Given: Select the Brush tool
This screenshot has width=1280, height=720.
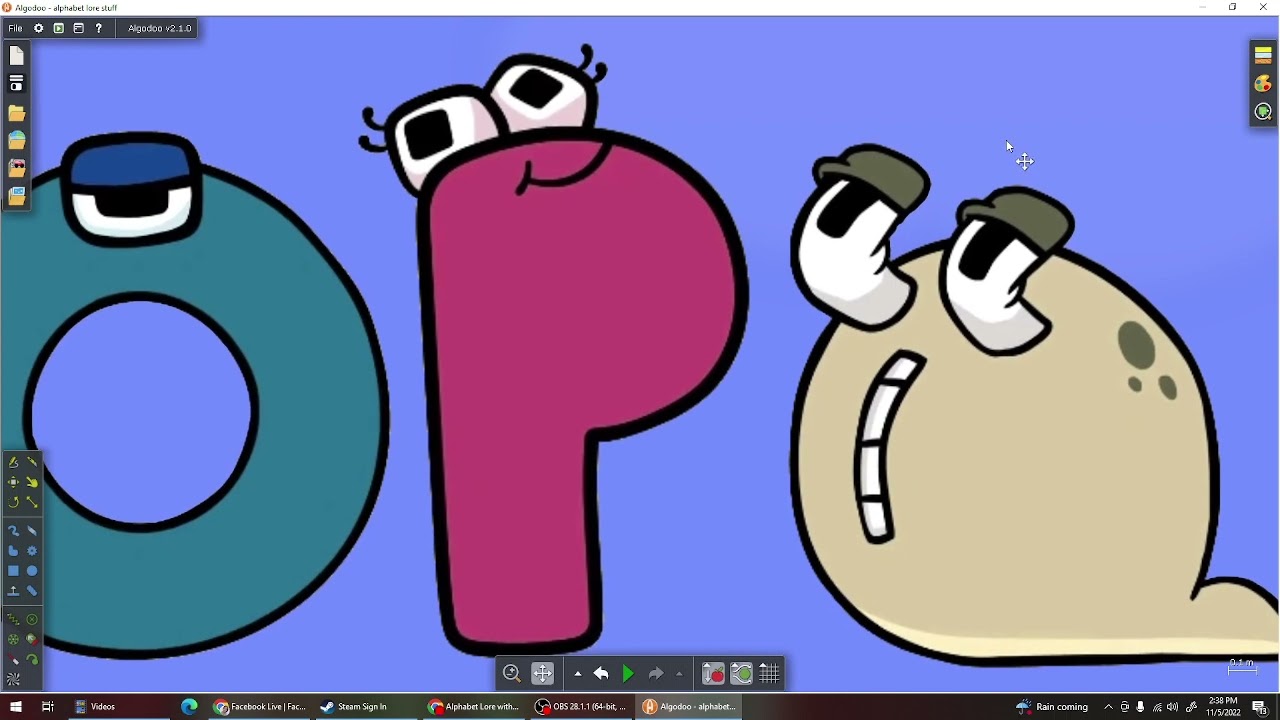Looking at the screenshot, I should click(x=13, y=531).
